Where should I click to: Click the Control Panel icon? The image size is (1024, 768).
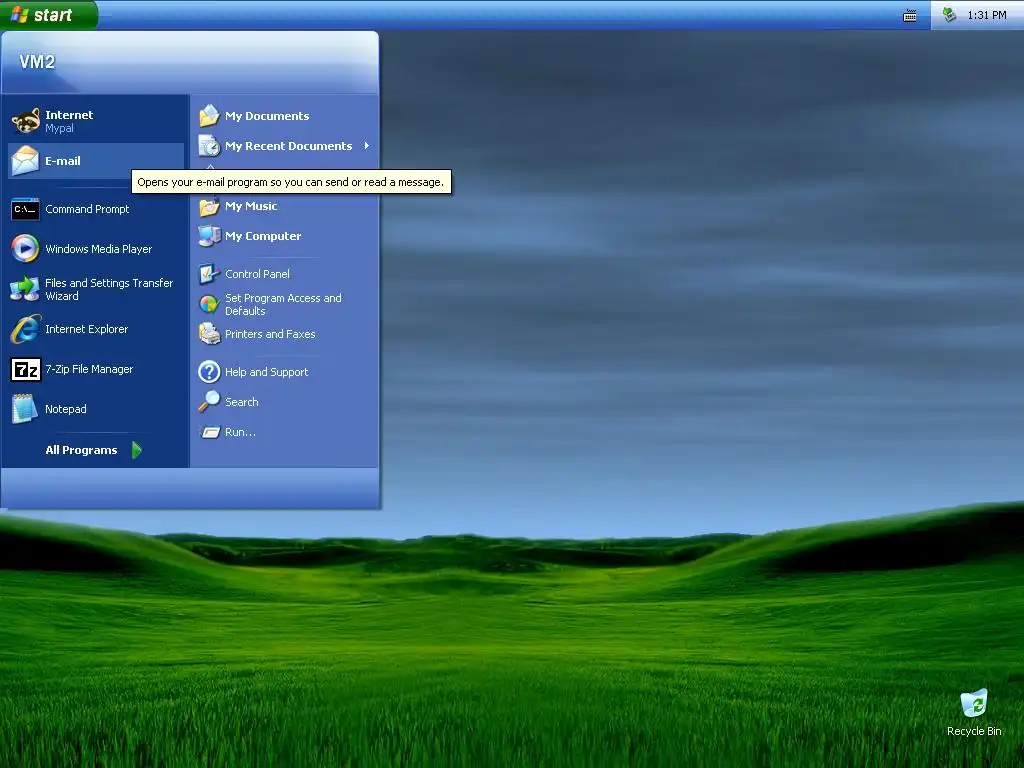(210, 274)
